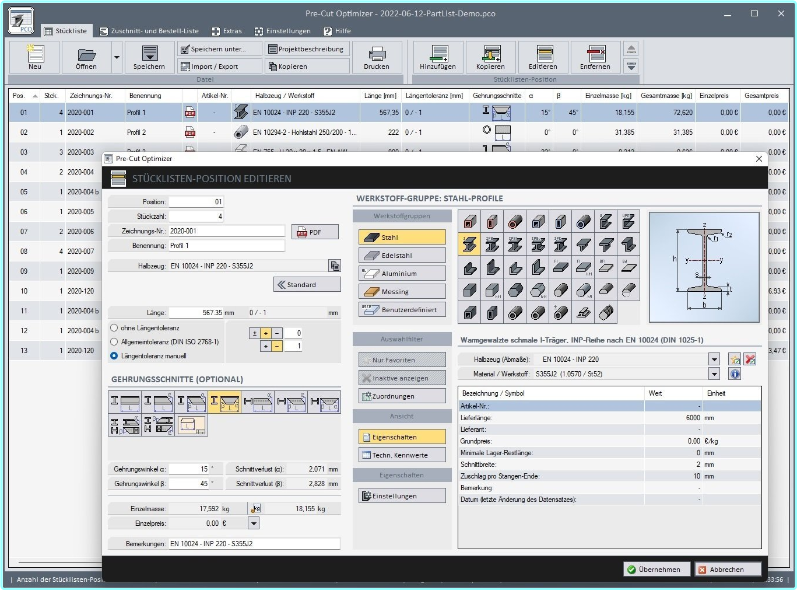Select the red square hollow section profile icon
The width and height of the screenshot is (797, 590).
coord(469,222)
